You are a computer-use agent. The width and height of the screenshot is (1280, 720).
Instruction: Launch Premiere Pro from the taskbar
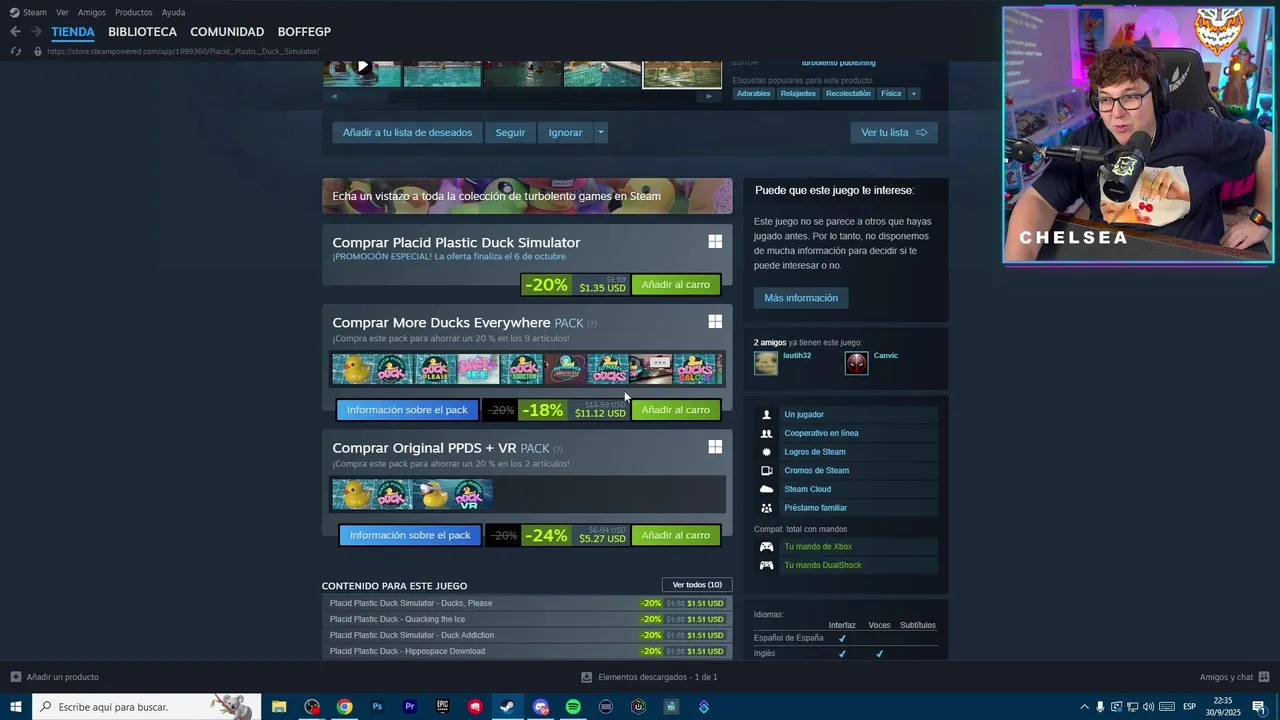click(x=410, y=707)
